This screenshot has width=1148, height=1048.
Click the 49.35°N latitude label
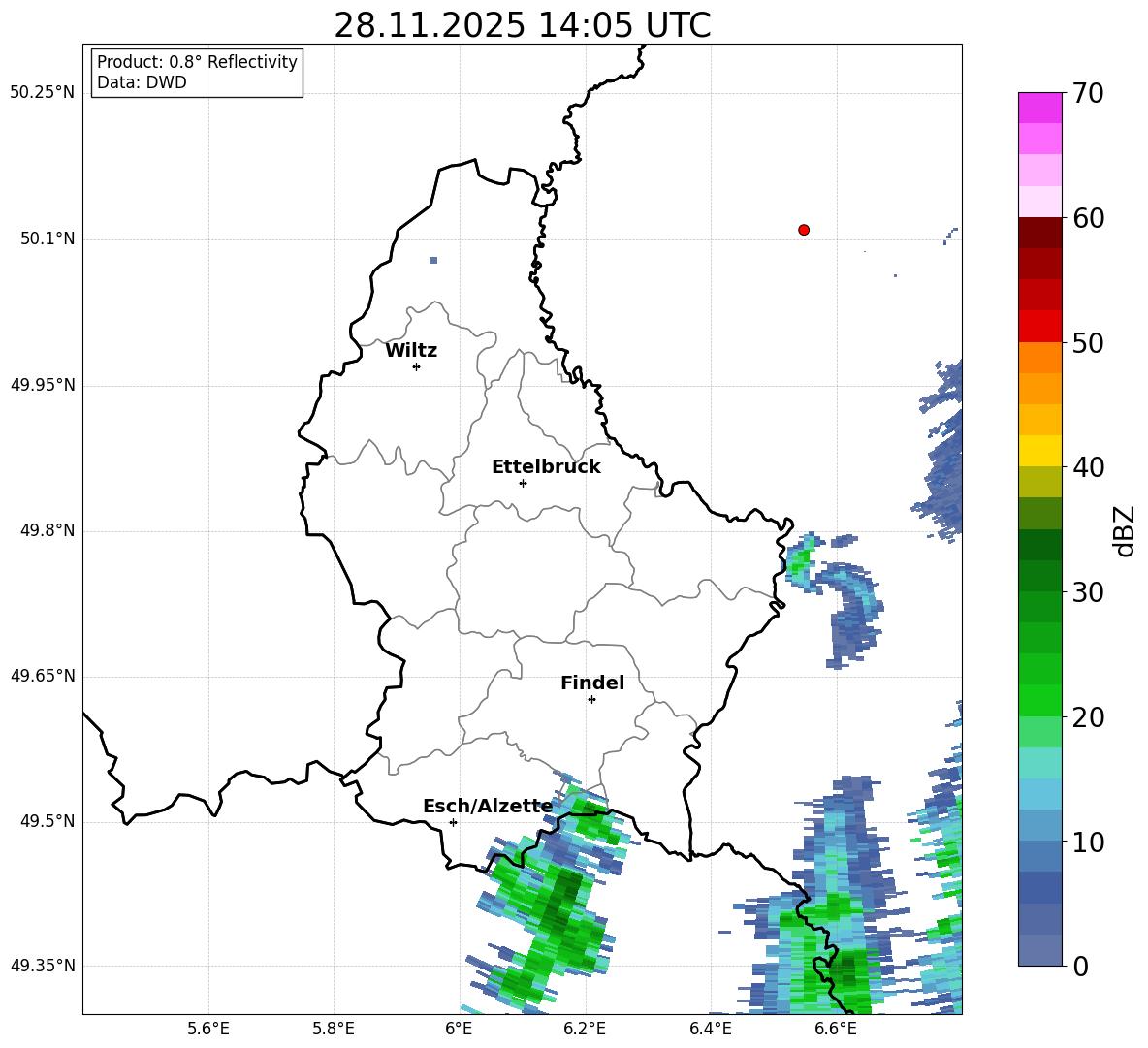[43, 966]
